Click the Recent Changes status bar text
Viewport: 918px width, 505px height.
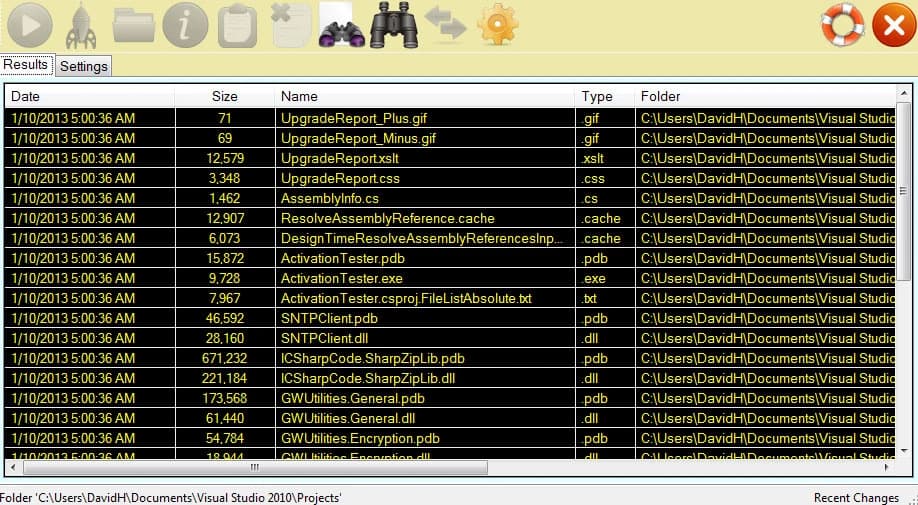point(856,498)
